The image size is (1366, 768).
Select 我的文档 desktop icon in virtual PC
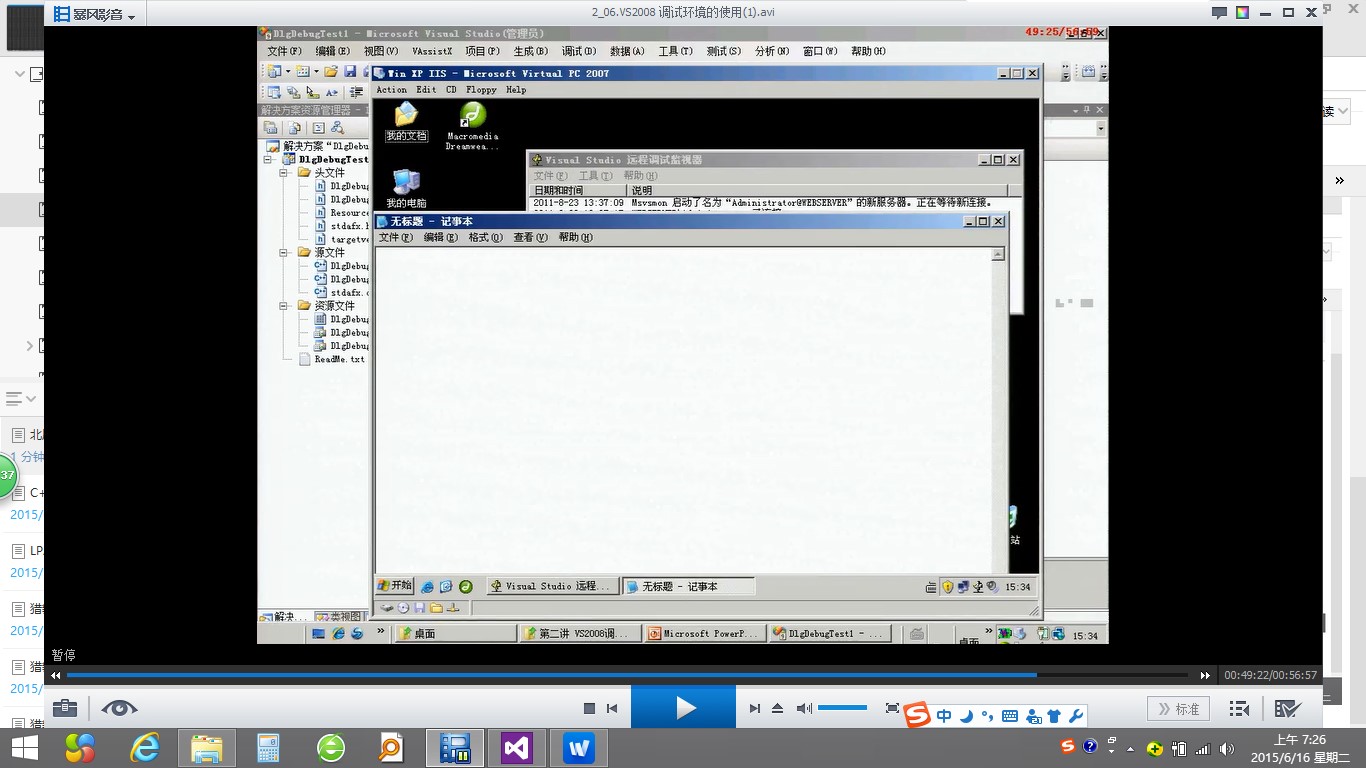(x=406, y=122)
